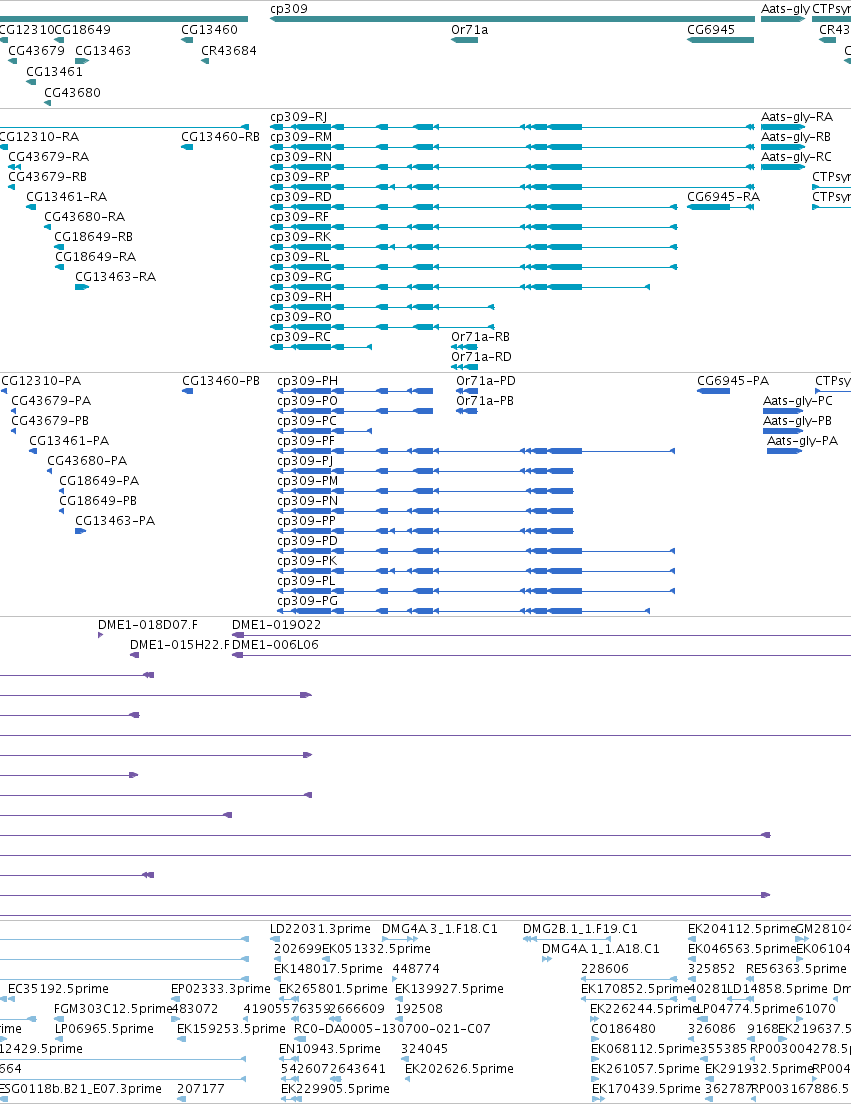Viewport: 851px width, 1104px height.
Task: Pick transcript cp309-RO
Action: (301, 317)
